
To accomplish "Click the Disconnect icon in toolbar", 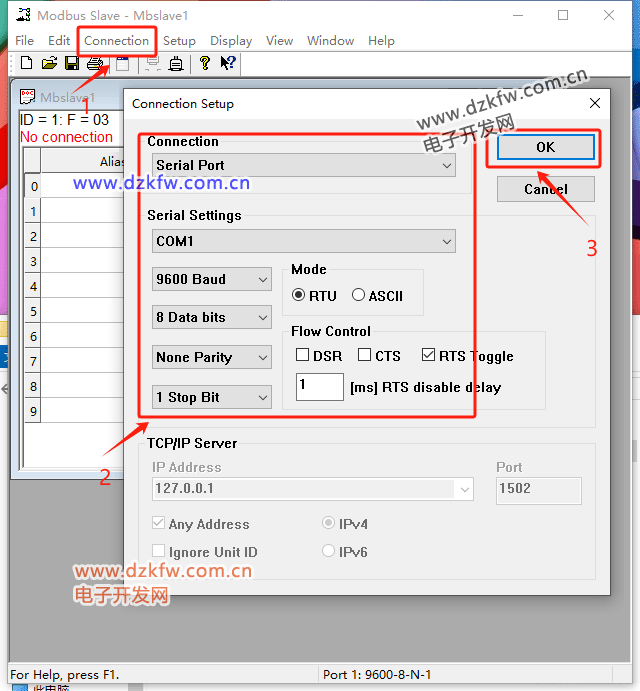I will point(176,64).
